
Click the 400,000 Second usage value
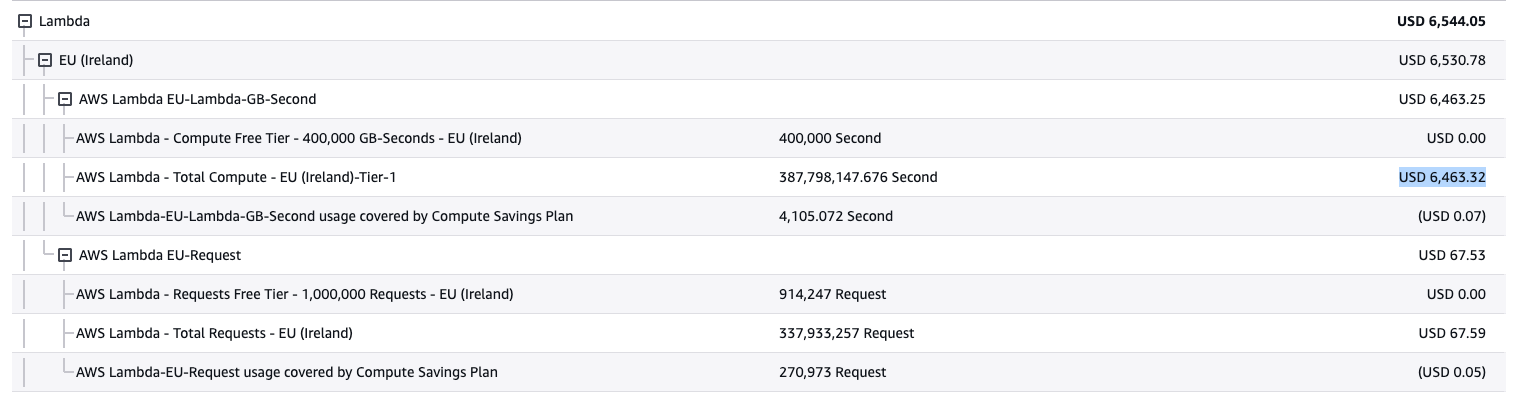(x=830, y=138)
